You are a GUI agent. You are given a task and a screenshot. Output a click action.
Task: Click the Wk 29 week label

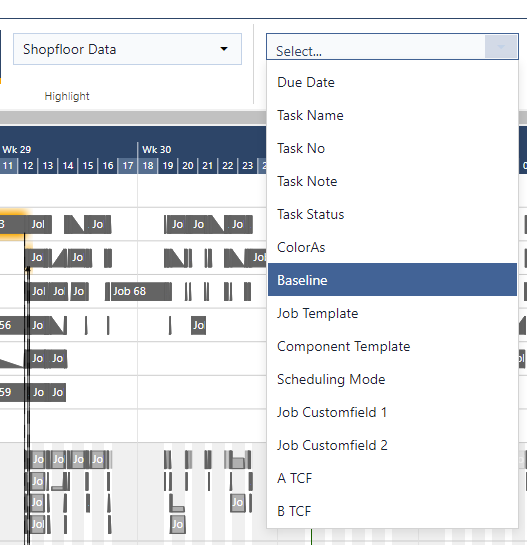tap(17, 149)
